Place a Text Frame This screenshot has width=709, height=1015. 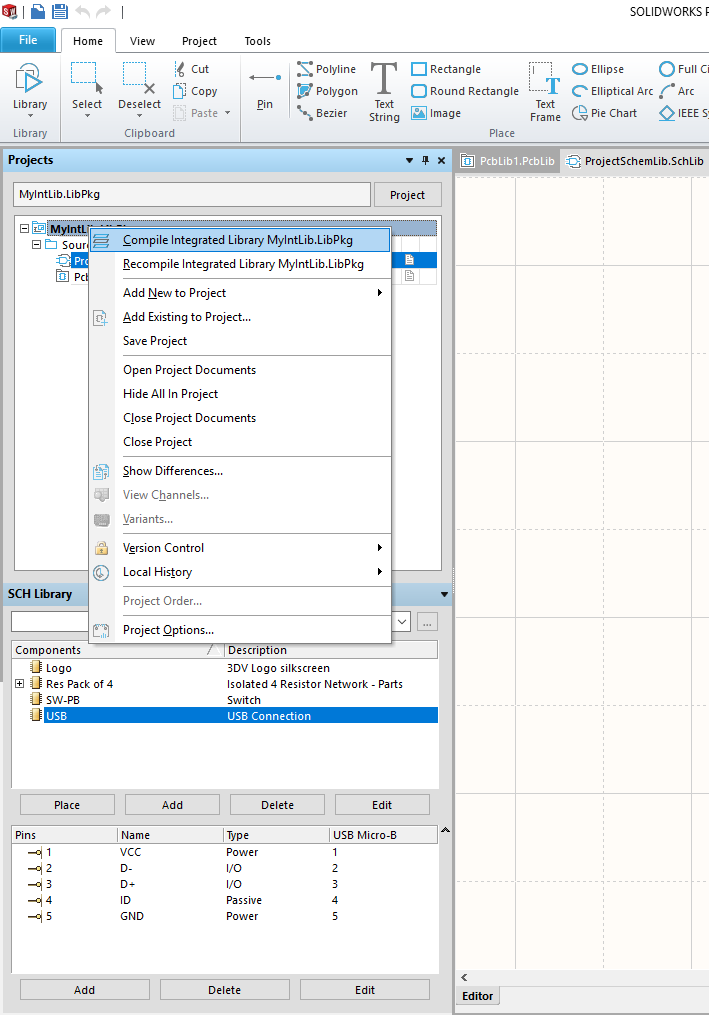(x=545, y=91)
